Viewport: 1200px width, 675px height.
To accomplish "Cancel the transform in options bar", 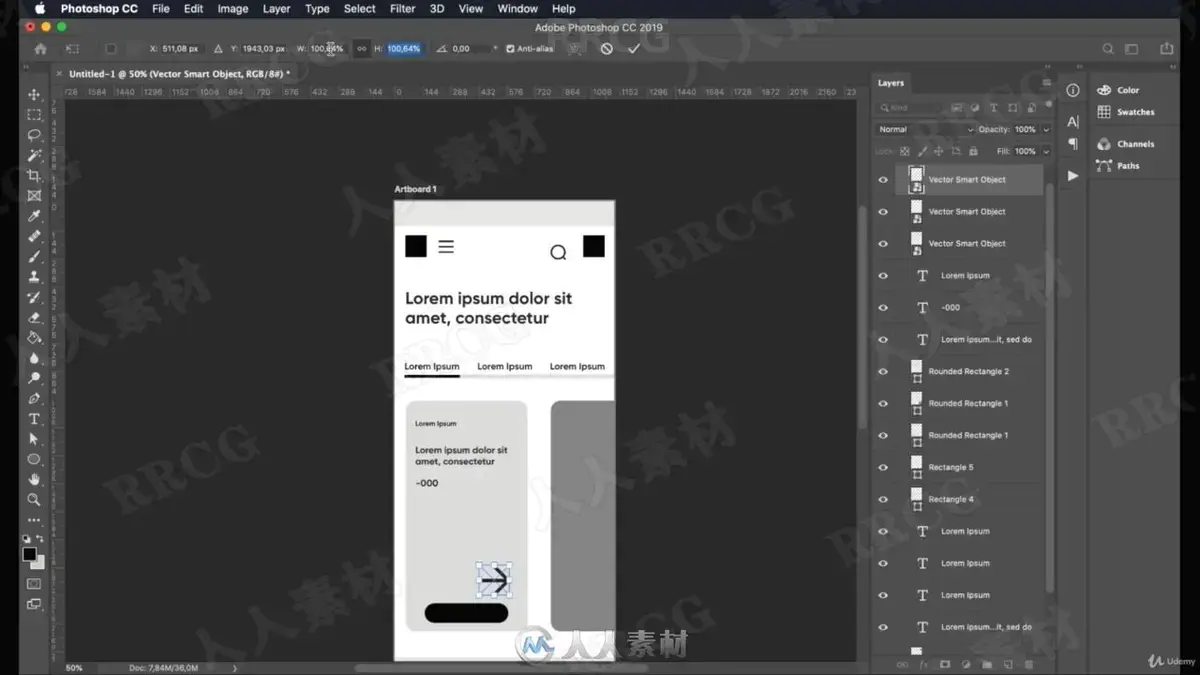I will pos(606,48).
